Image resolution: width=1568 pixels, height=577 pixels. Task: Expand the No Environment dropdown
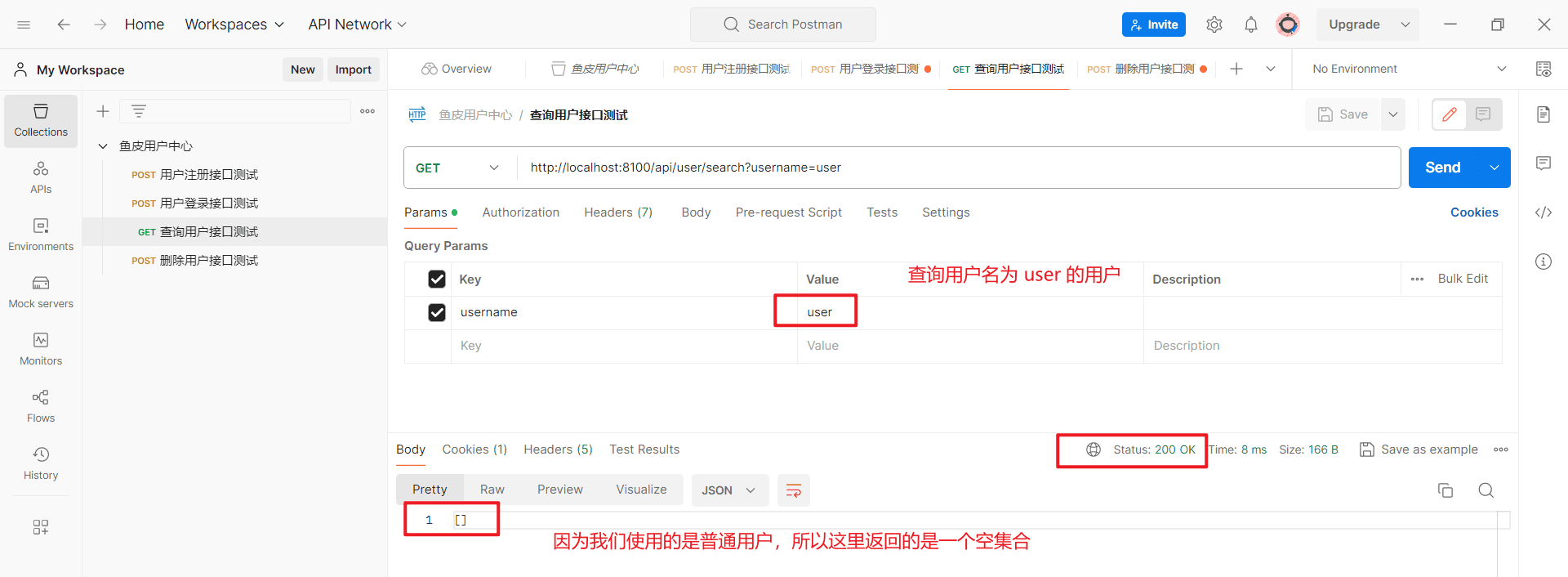pyautogui.click(x=1409, y=69)
